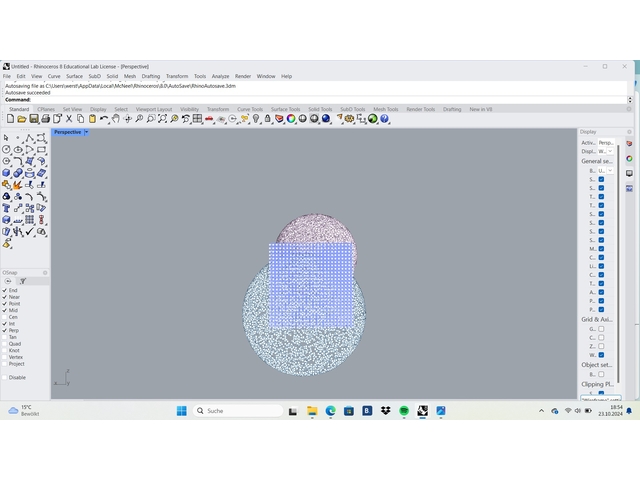Click the weather widget on taskbar
The height and width of the screenshot is (480, 640).
pos(24,411)
